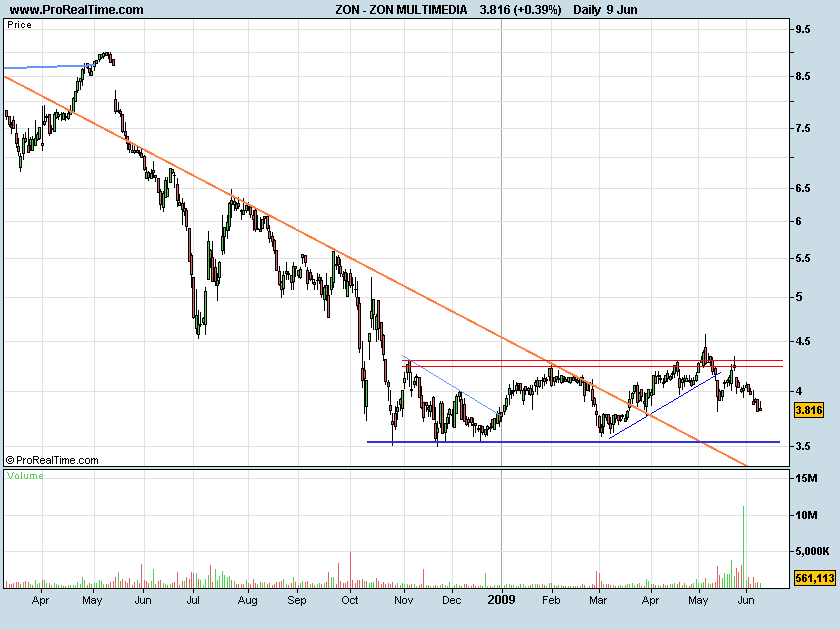Click the May 2009 date label at right
The image size is (840, 630).
pos(698,601)
